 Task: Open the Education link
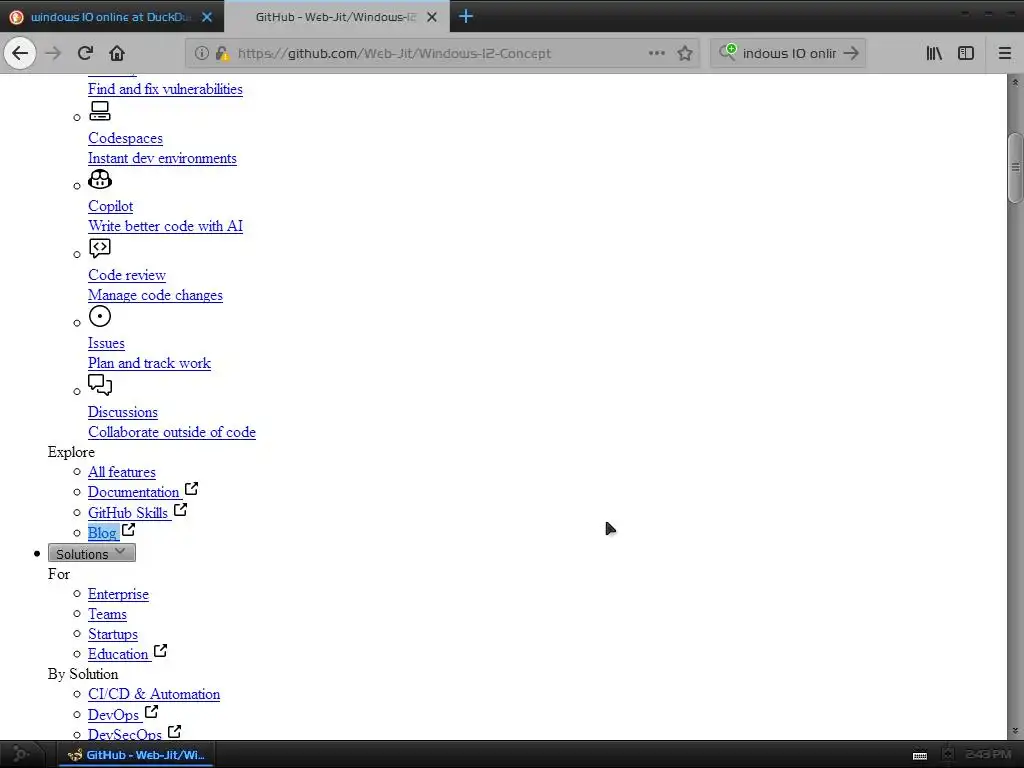(x=118, y=654)
